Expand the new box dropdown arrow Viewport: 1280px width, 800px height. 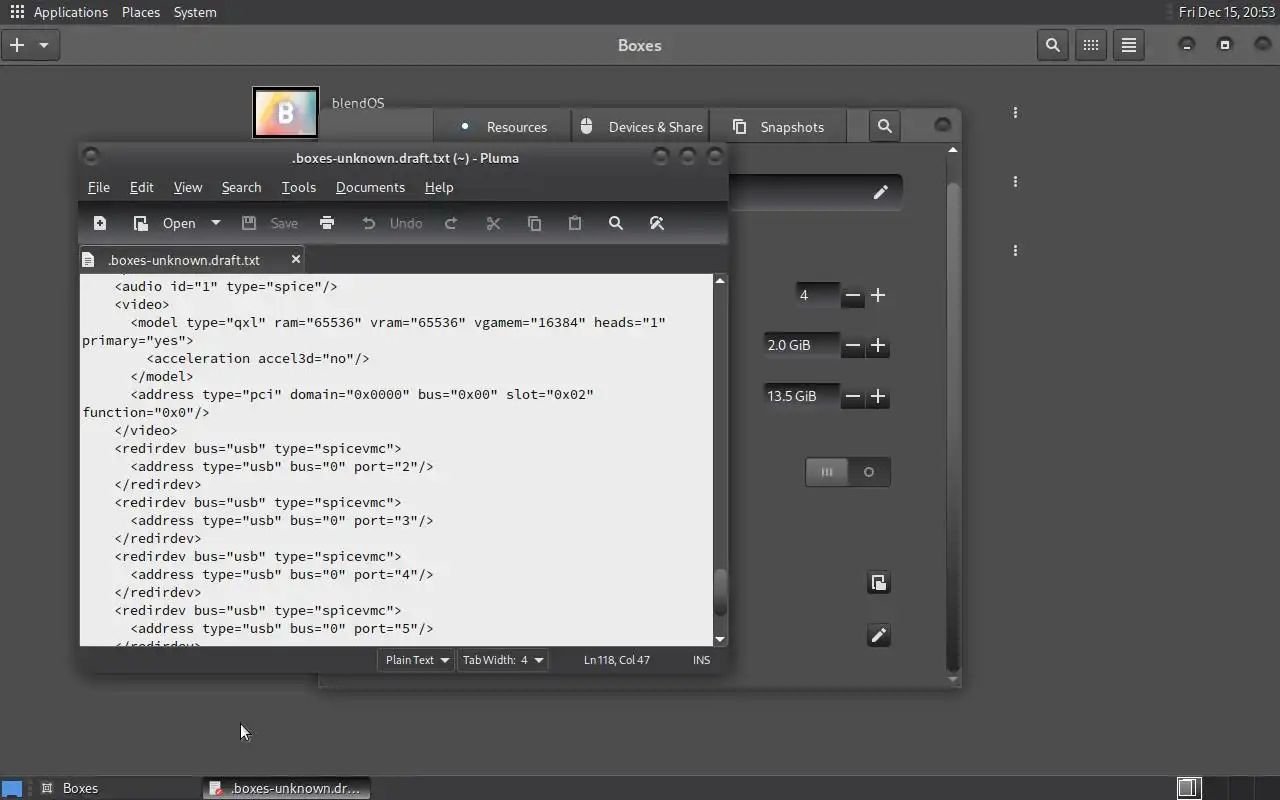coord(44,45)
